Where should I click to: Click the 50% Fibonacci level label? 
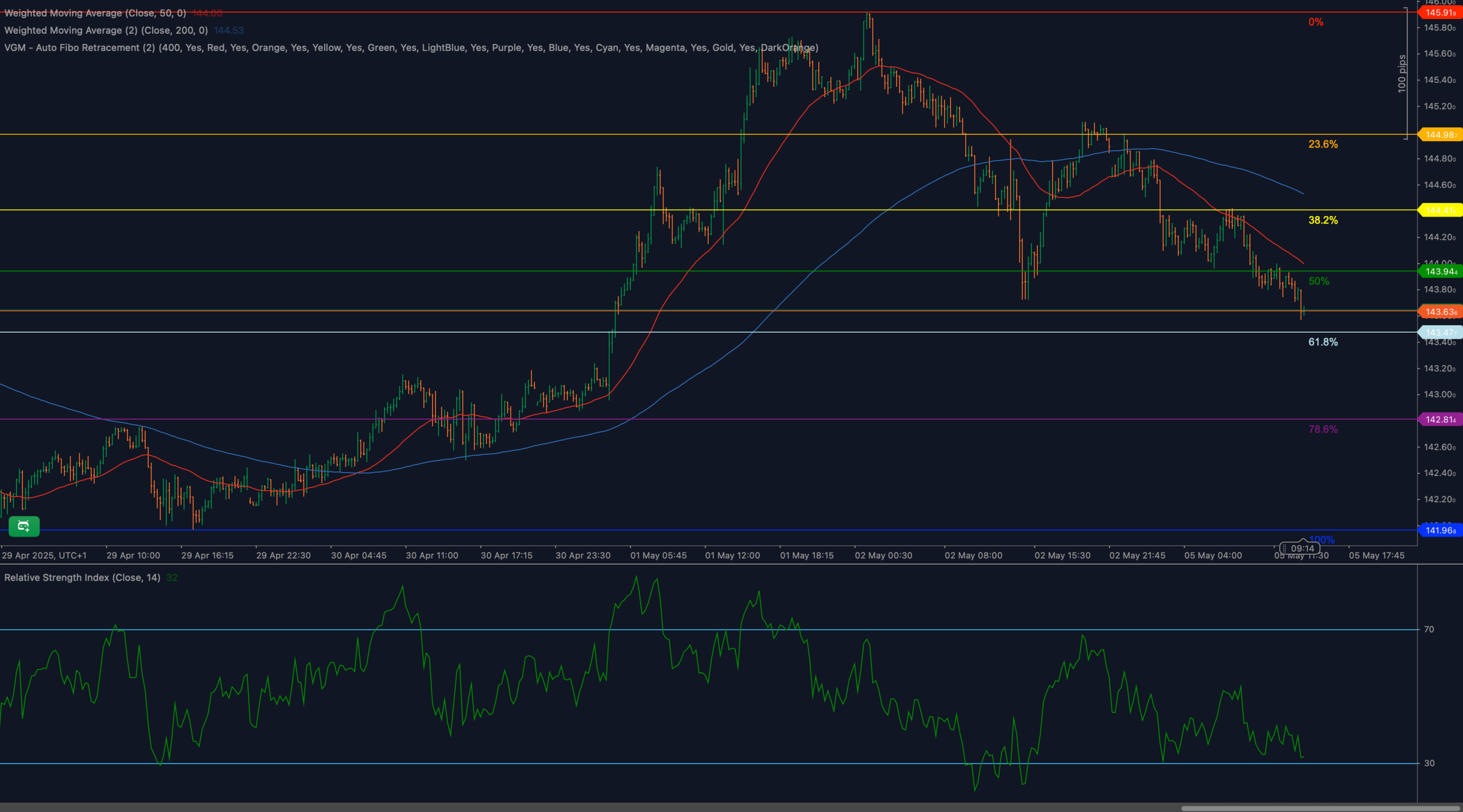click(1318, 281)
